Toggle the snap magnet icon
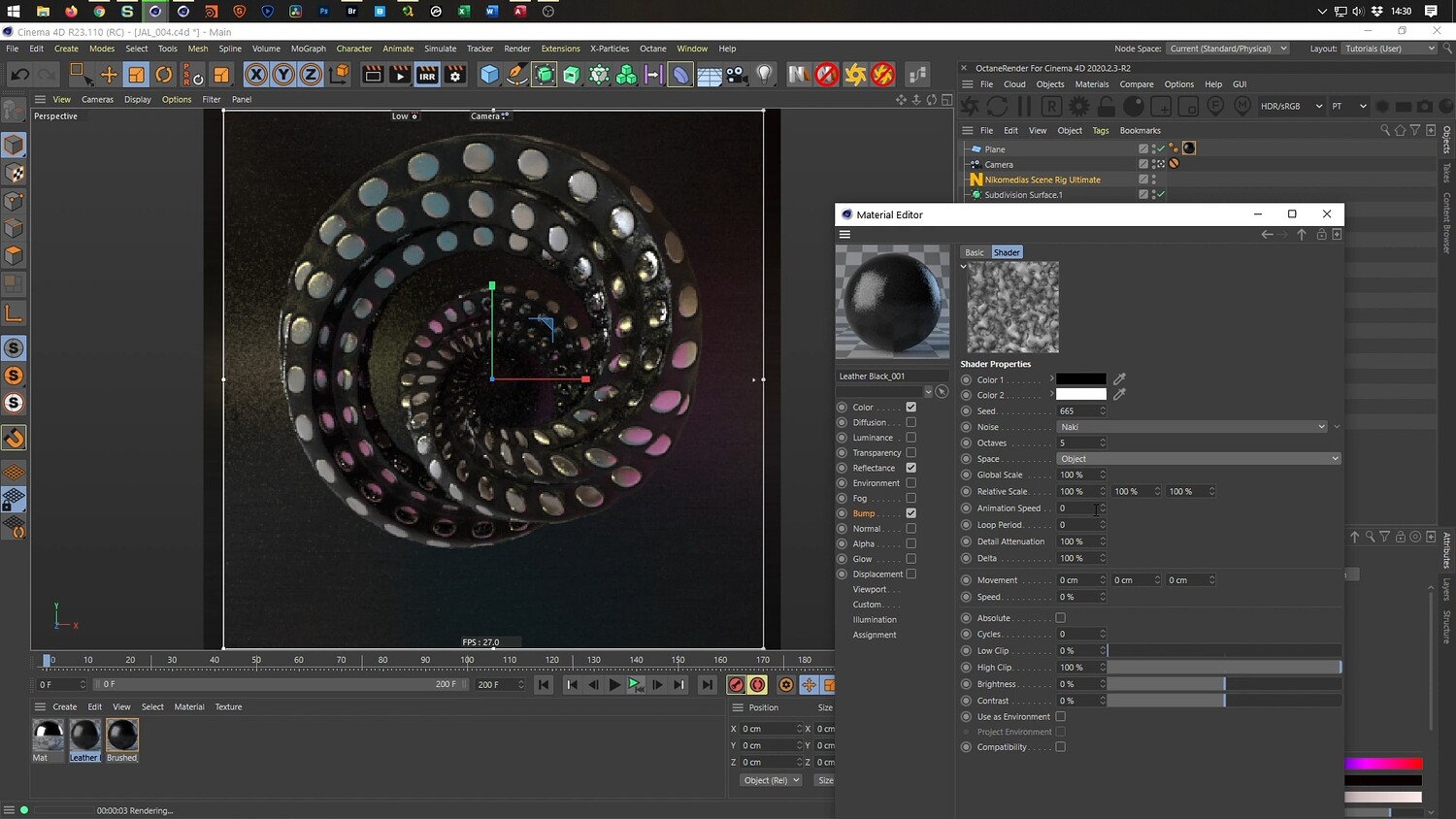The width and height of the screenshot is (1456, 819). (15, 439)
